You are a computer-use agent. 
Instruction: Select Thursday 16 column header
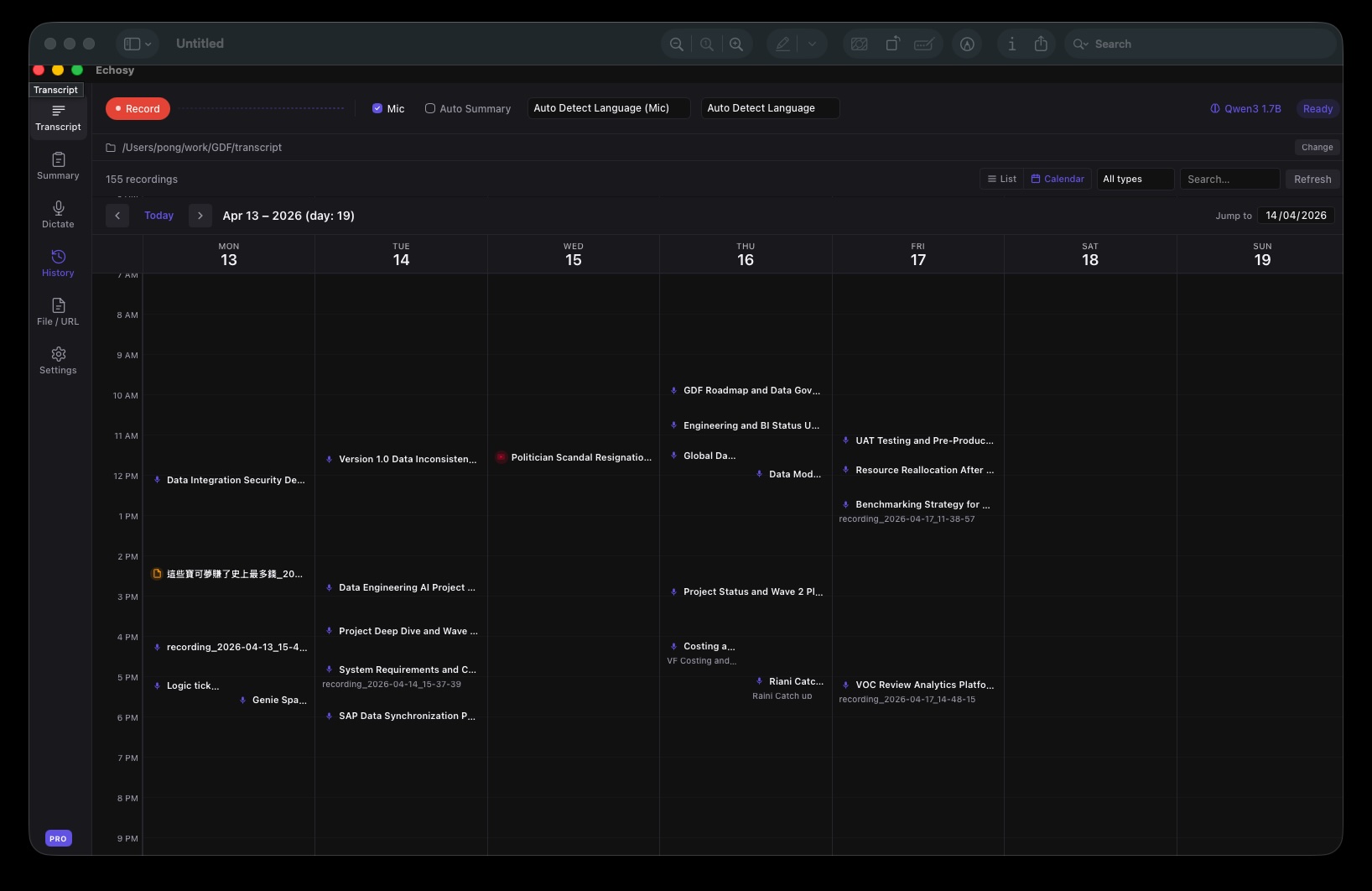coord(746,254)
